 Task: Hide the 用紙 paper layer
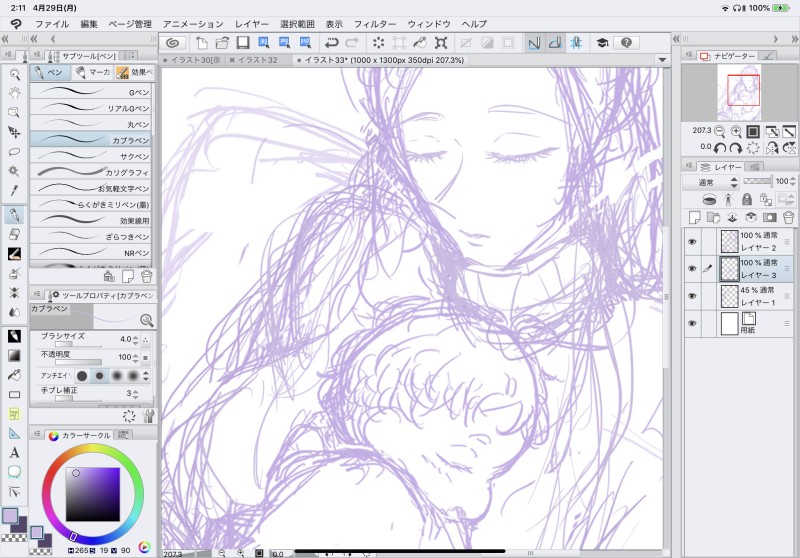click(692, 323)
